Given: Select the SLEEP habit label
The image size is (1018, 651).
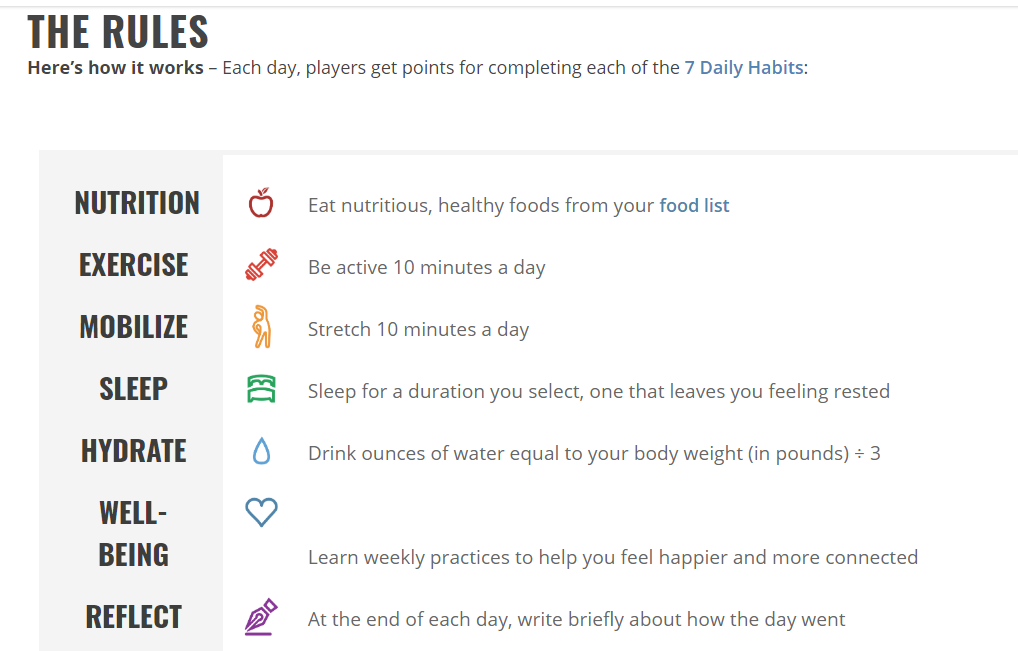Looking at the screenshot, I should (134, 389).
